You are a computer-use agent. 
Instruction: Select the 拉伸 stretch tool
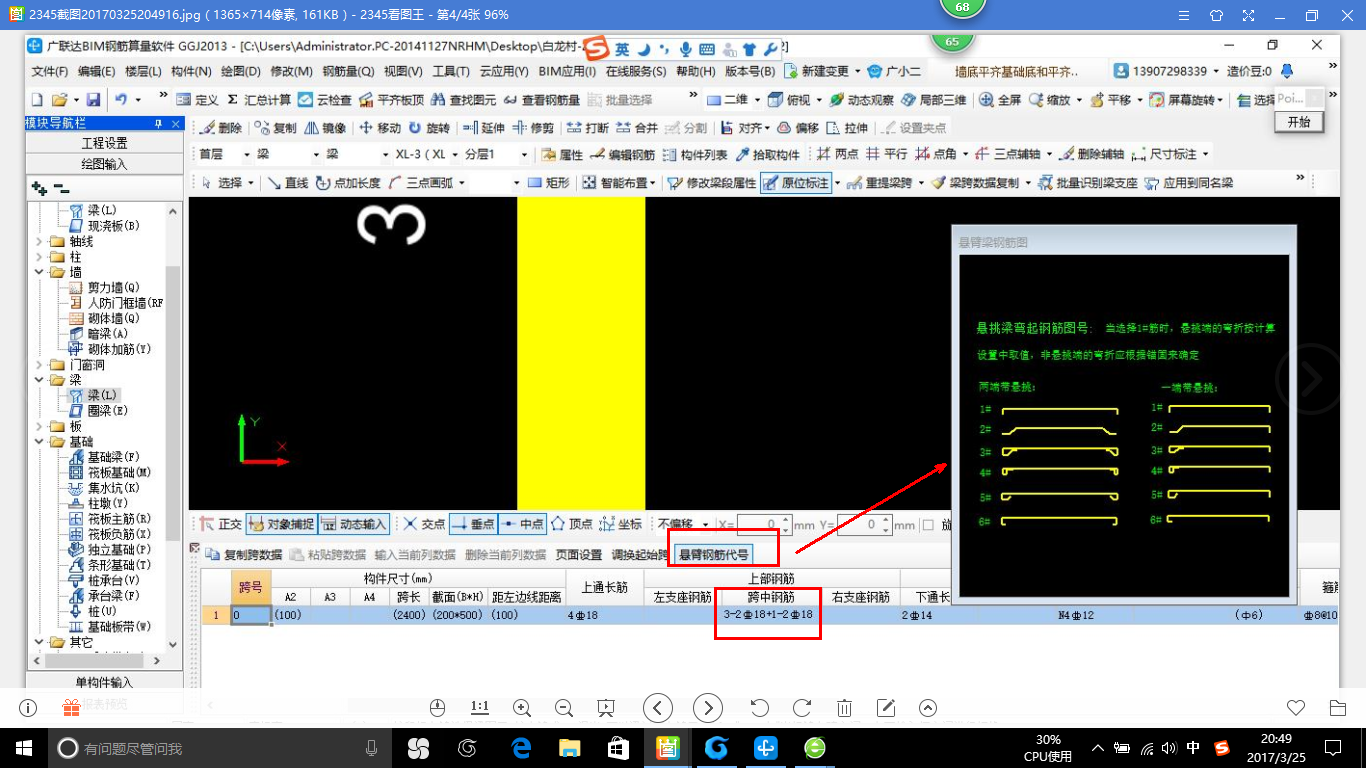click(847, 128)
